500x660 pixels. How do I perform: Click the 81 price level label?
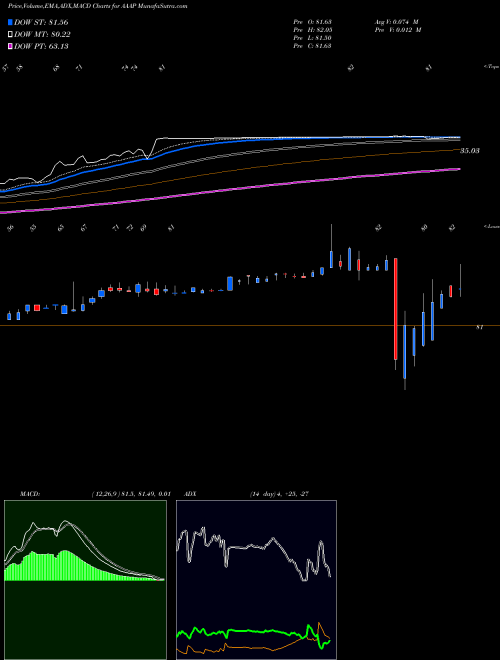point(479,327)
